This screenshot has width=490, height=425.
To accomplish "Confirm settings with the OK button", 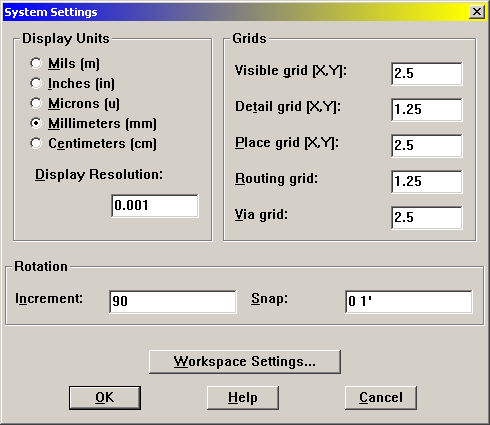I will tap(105, 398).
